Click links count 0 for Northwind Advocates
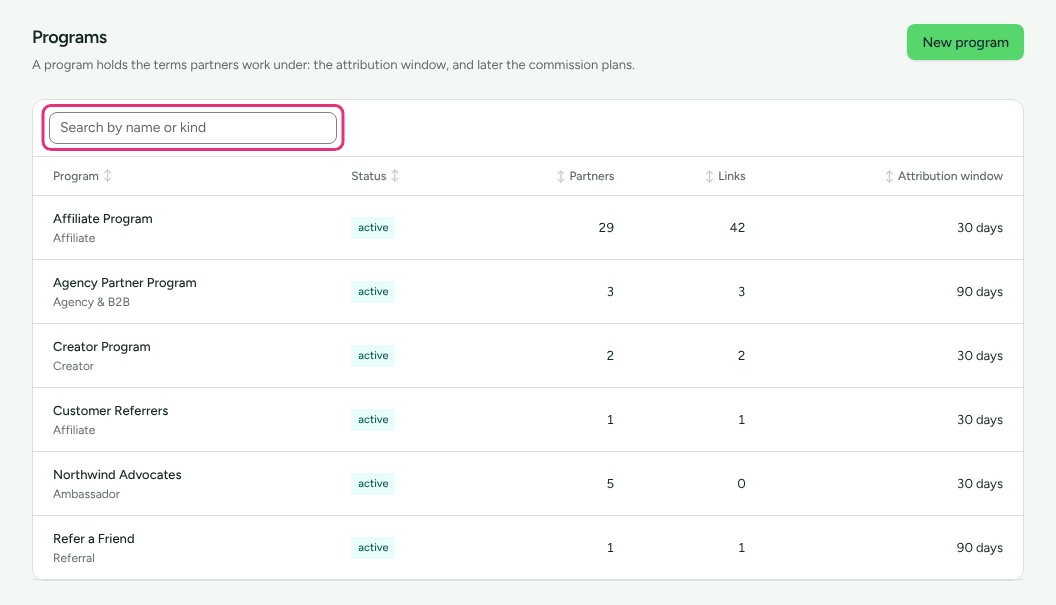The image size is (1056, 605). (x=741, y=484)
